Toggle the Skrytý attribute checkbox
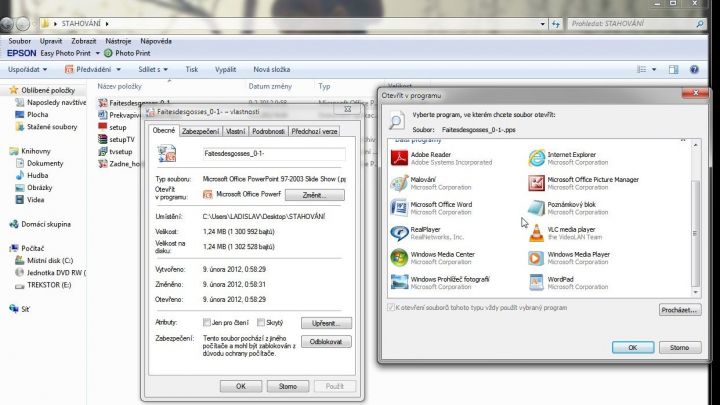Screen dimensions: 720x405 pyautogui.click(x=261, y=322)
